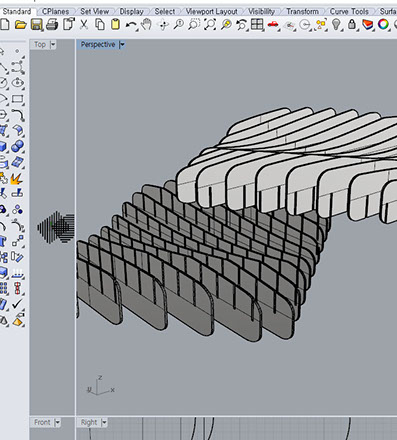Open the Right viewport dropdown arrow

104,423
